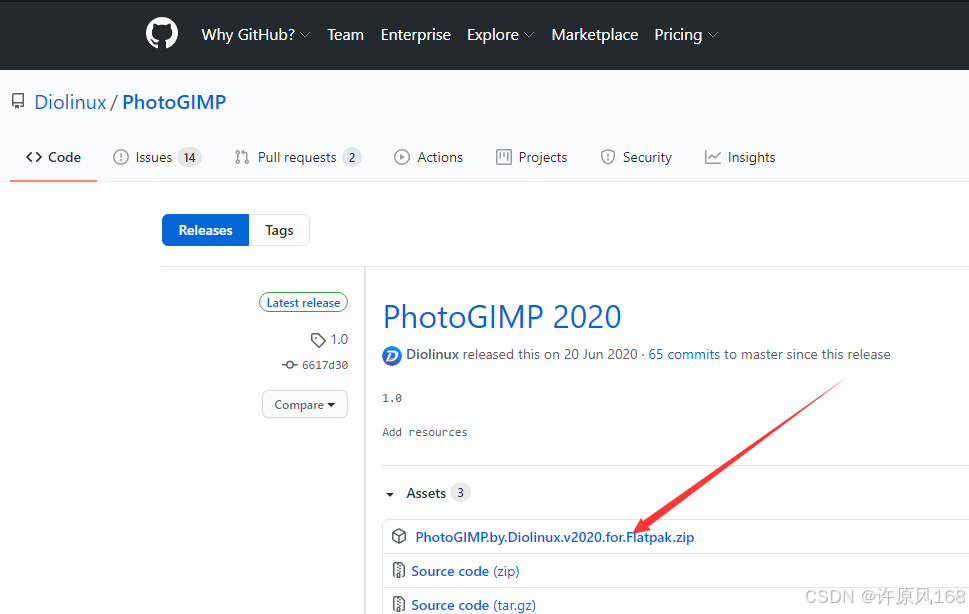Screen dimensions: 969x614
Task: Switch to the Pull requests tab
Action: click(297, 158)
